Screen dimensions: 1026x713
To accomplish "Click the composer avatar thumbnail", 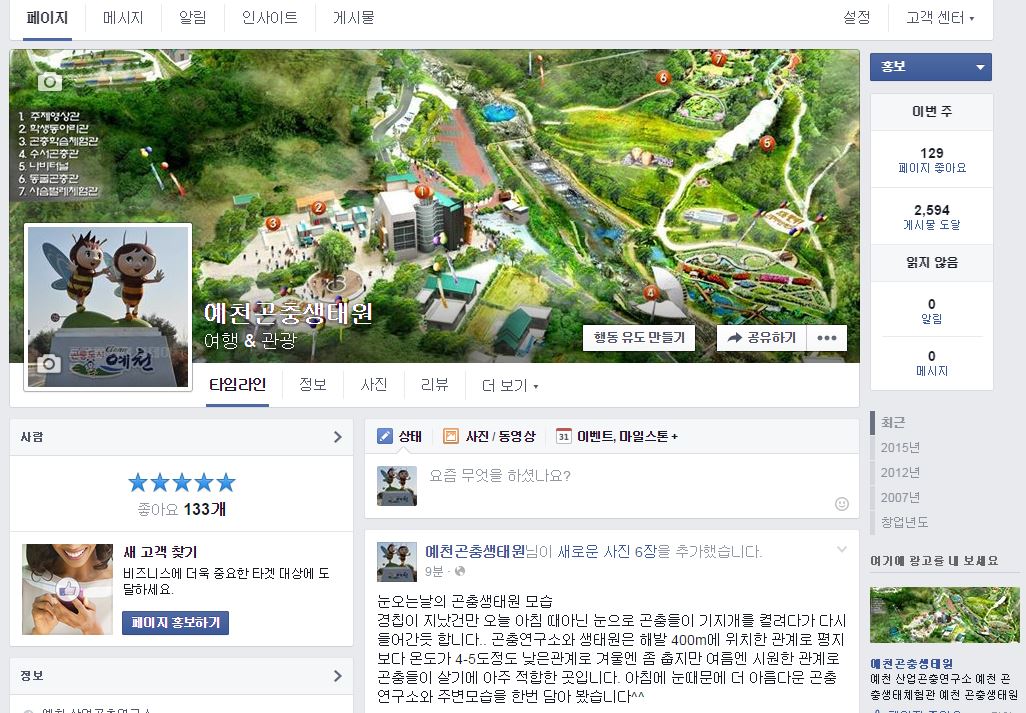I will [397, 486].
